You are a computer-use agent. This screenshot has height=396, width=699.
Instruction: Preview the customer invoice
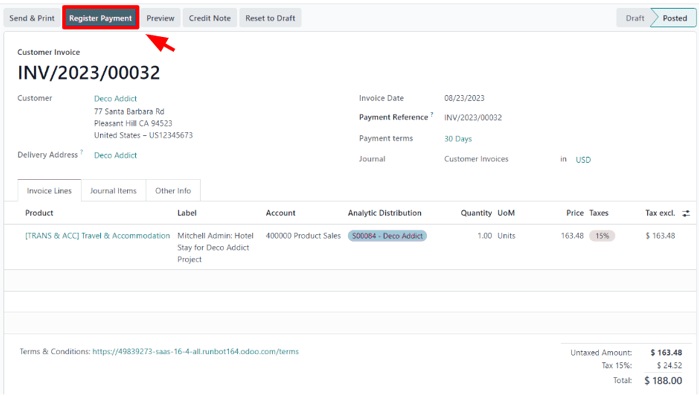[x=160, y=18]
